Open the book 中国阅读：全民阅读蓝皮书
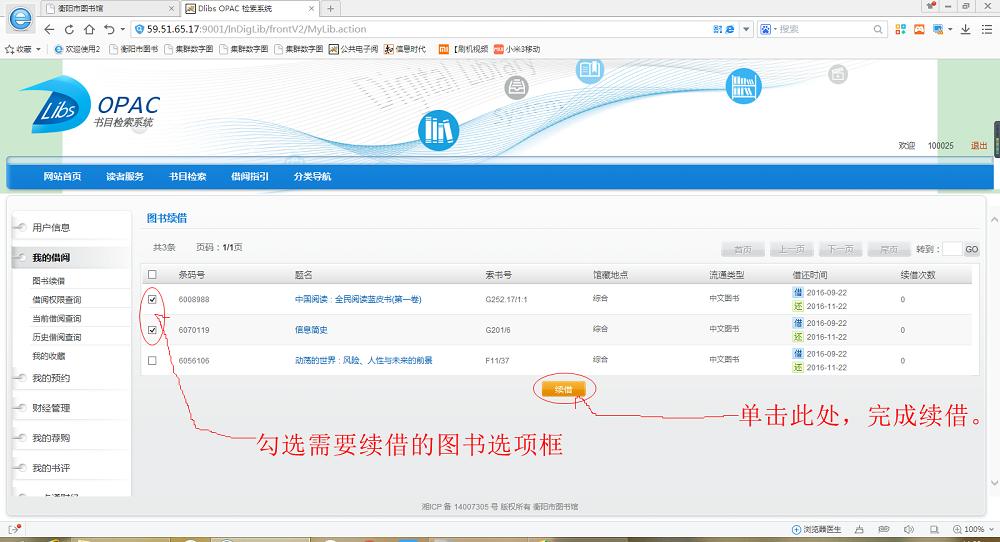The height and width of the screenshot is (542, 1000). [x=358, y=299]
